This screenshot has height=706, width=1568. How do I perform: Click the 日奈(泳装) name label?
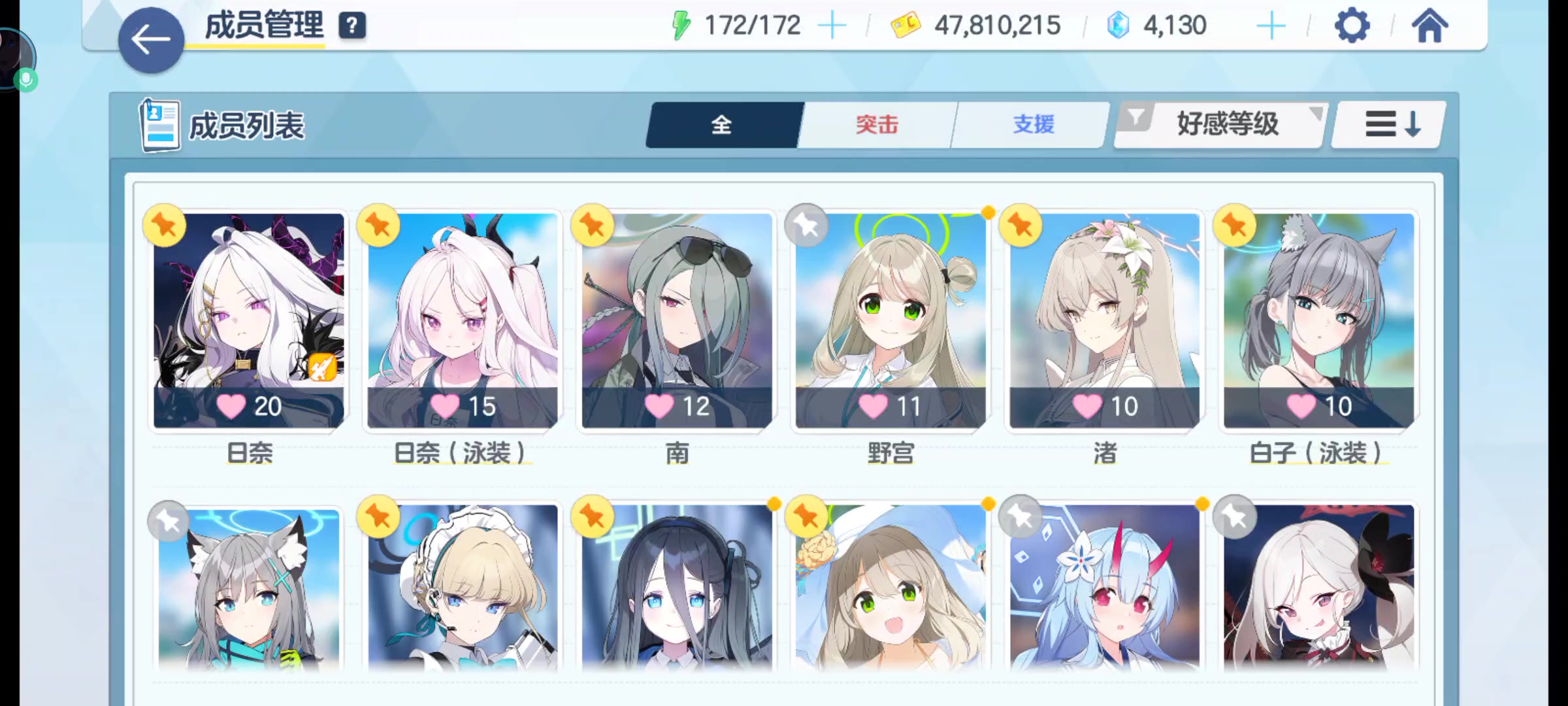pos(461,452)
